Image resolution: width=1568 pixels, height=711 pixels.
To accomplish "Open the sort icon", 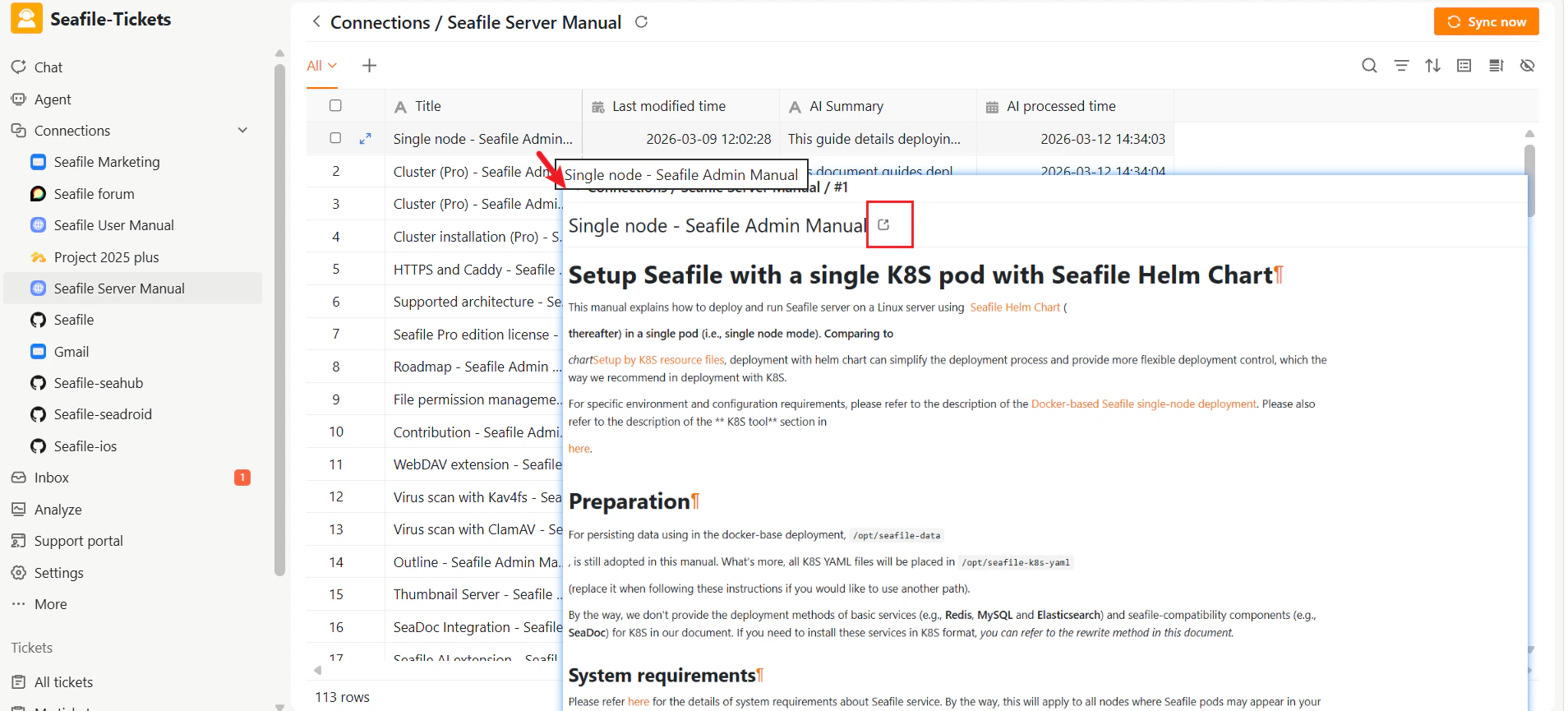I will click(1432, 66).
